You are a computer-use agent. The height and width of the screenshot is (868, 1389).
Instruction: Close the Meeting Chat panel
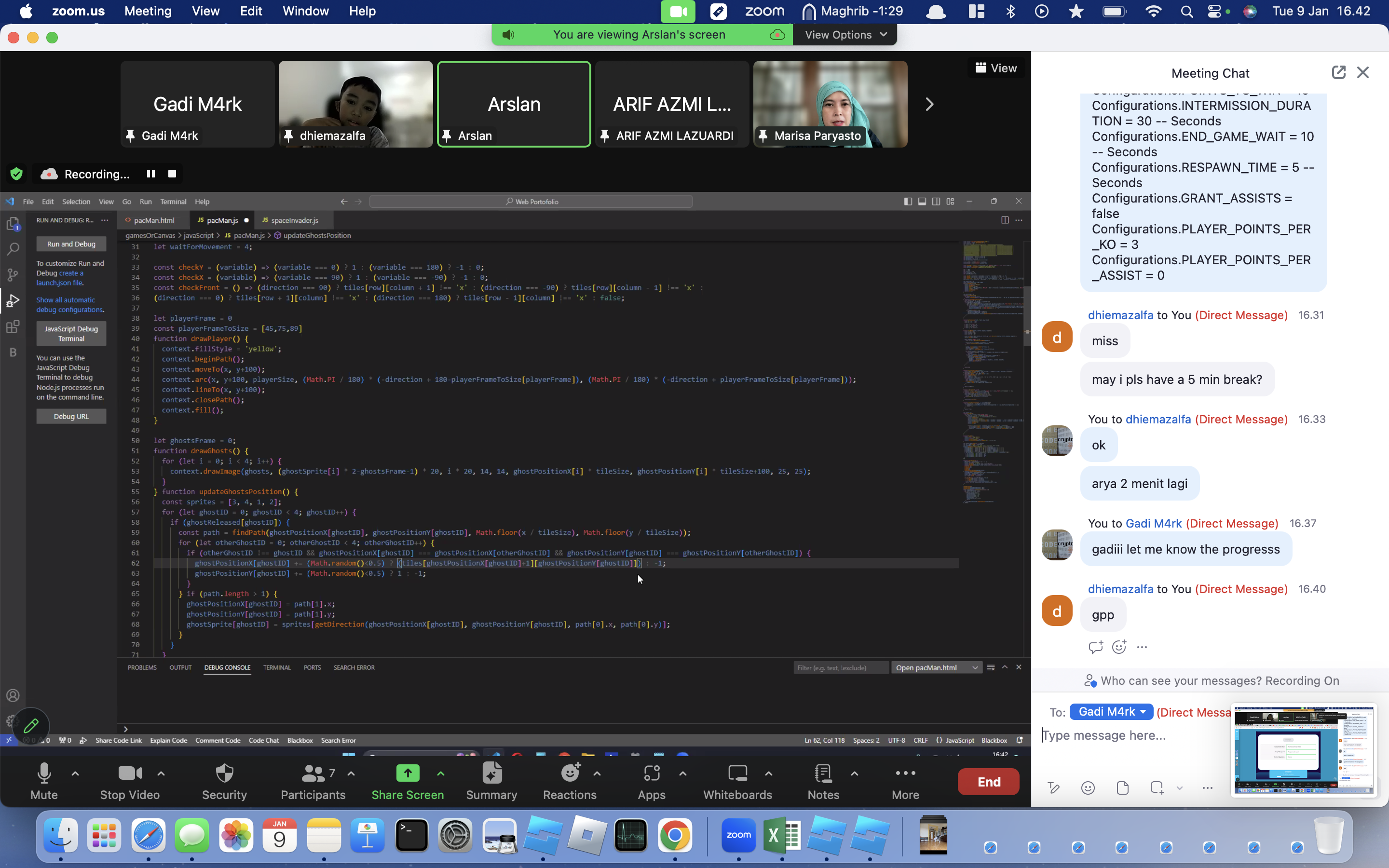point(1362,72)
